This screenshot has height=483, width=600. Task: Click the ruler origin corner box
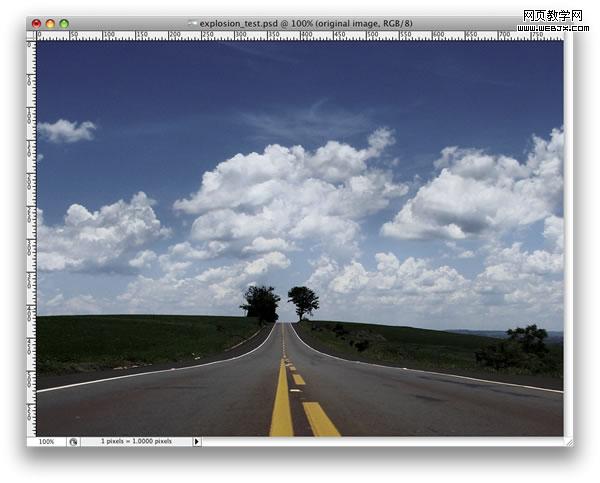pos(31,36)
